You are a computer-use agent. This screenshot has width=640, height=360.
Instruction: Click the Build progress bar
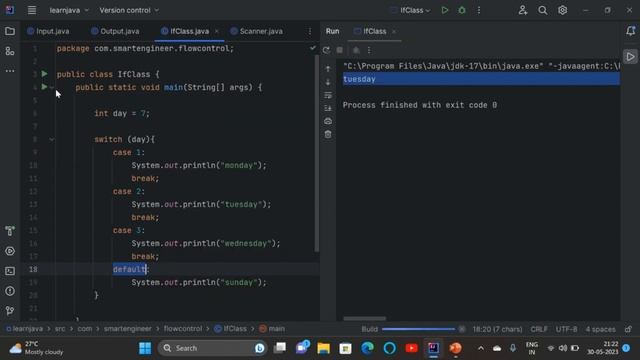[x=418, y=329]
